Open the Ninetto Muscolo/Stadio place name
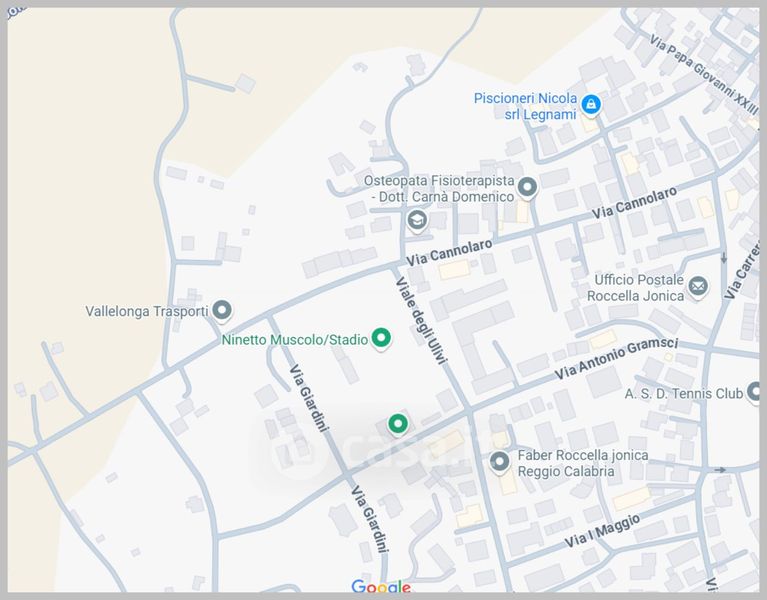The image size is (767, 600). tap(295, 340)
